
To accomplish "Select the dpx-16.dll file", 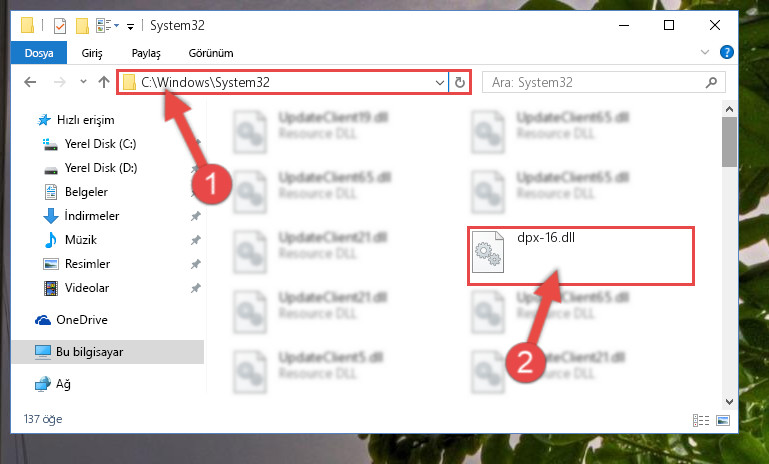I will (581, 256).
